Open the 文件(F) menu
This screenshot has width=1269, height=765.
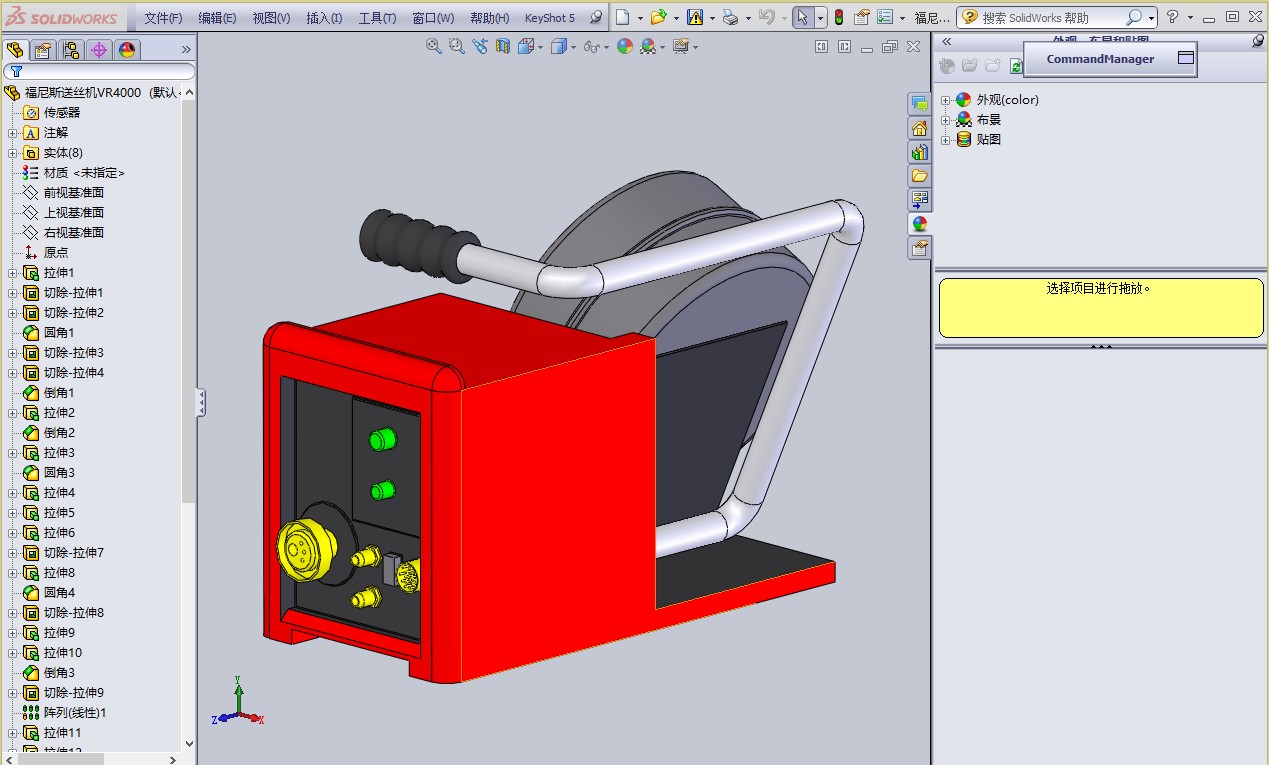point(163,18)
